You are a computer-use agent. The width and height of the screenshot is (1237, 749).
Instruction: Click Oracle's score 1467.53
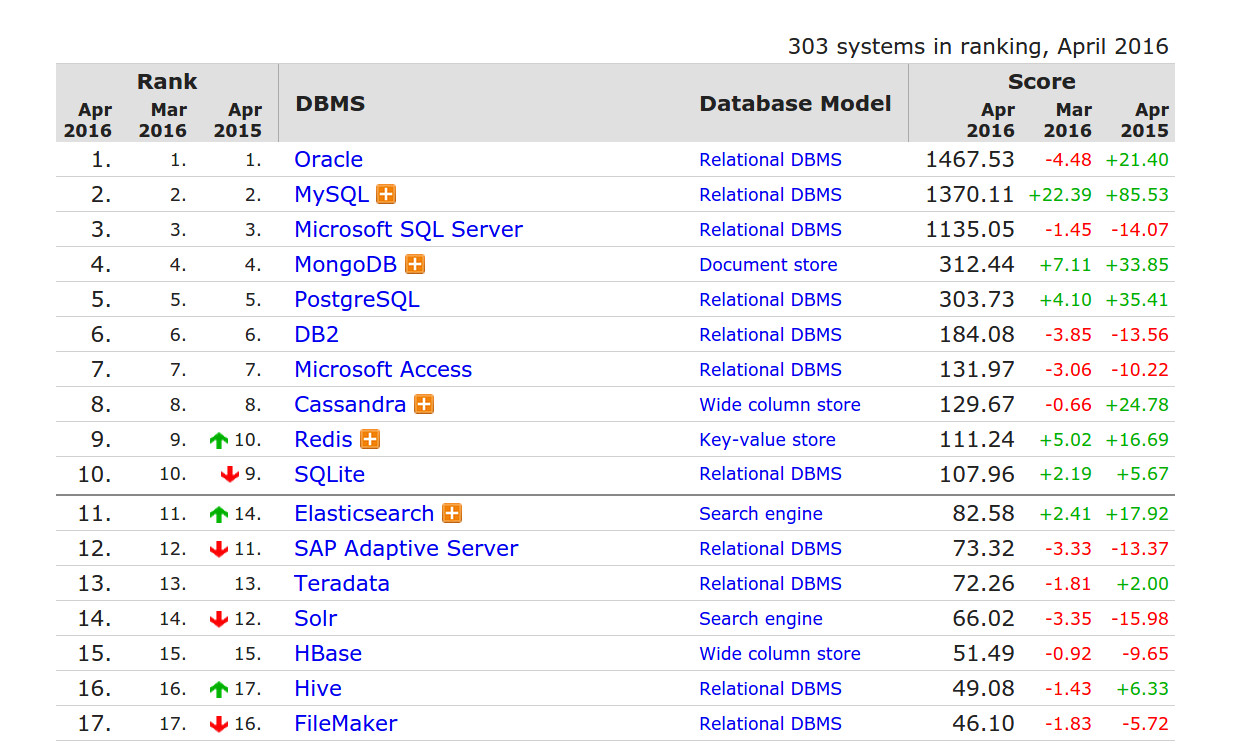click(x=970, y=160)
